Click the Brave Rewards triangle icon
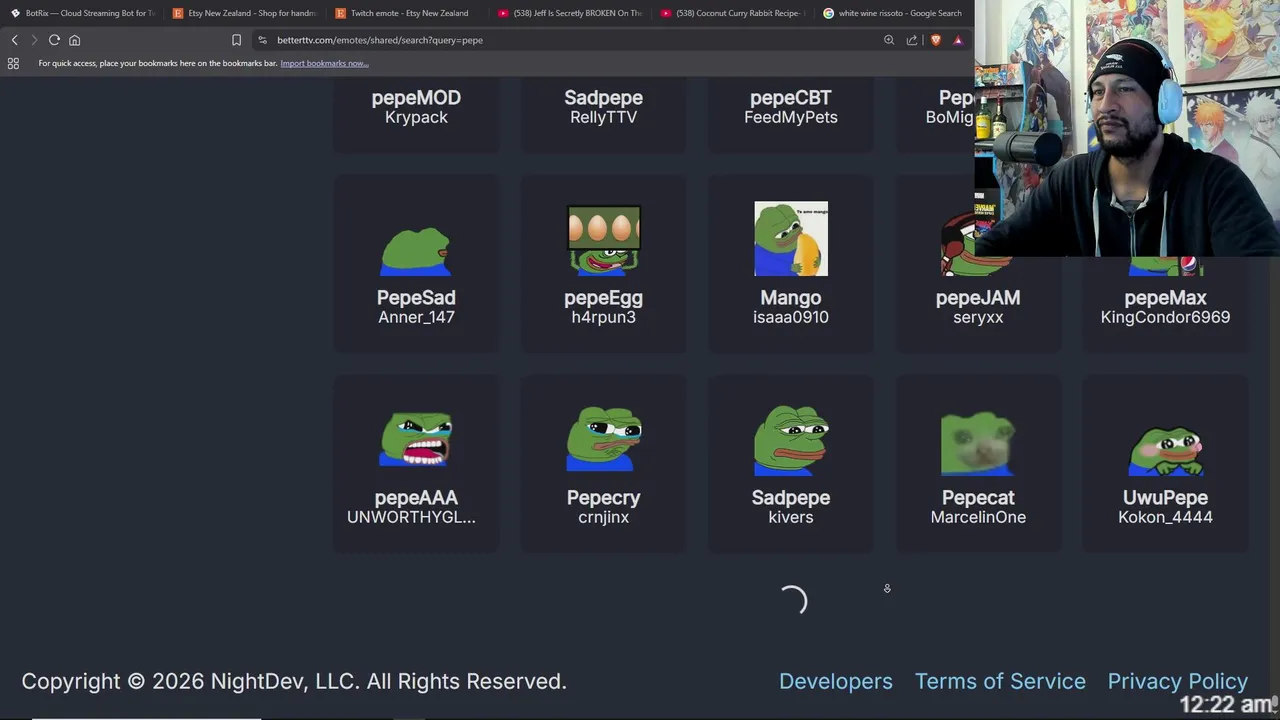Screen dimensions: 1280x720 pos(958,40)
